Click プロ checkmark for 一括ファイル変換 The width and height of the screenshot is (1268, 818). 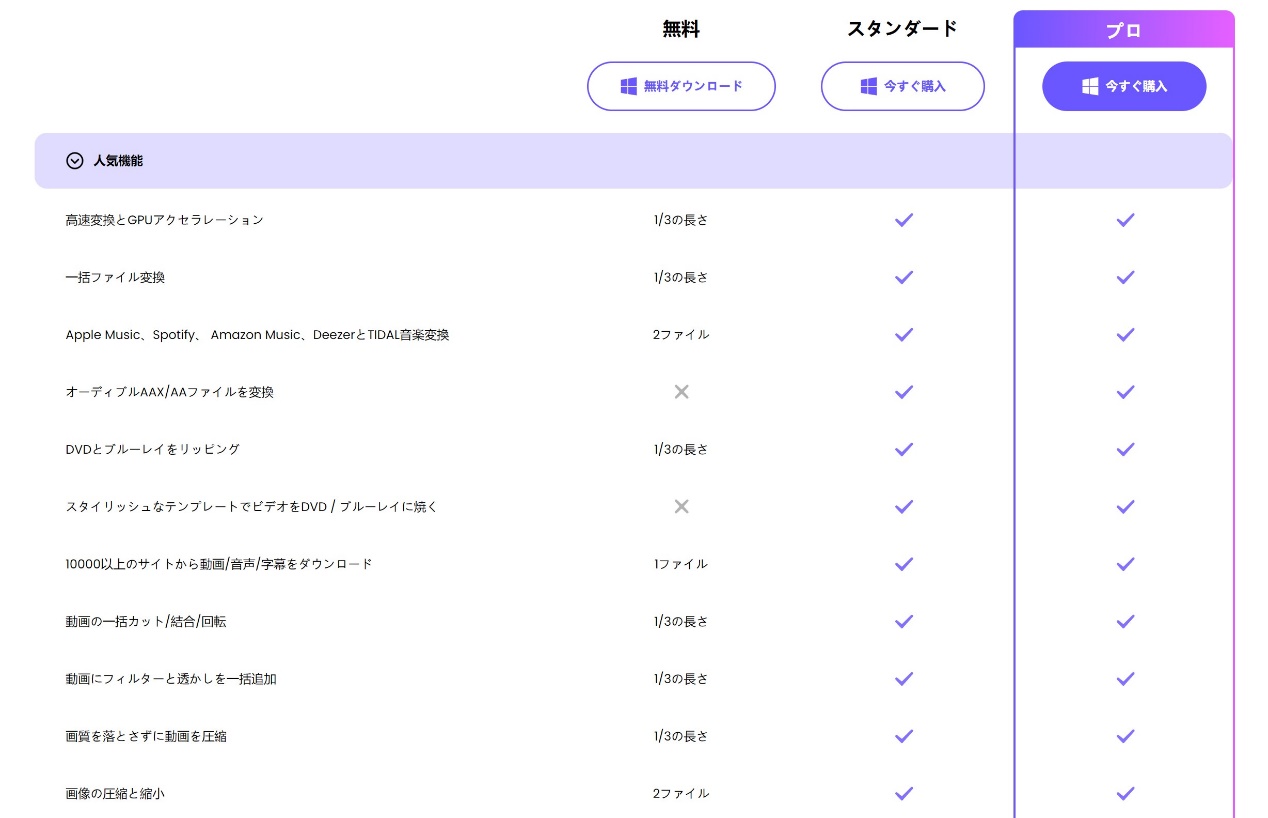coord(1125,277)
